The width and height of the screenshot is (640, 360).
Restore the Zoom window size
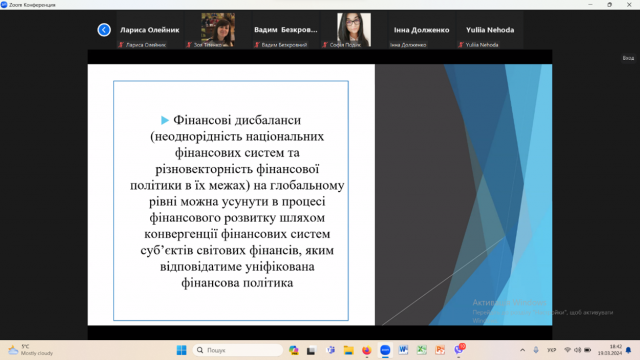[x=609, y=4]
